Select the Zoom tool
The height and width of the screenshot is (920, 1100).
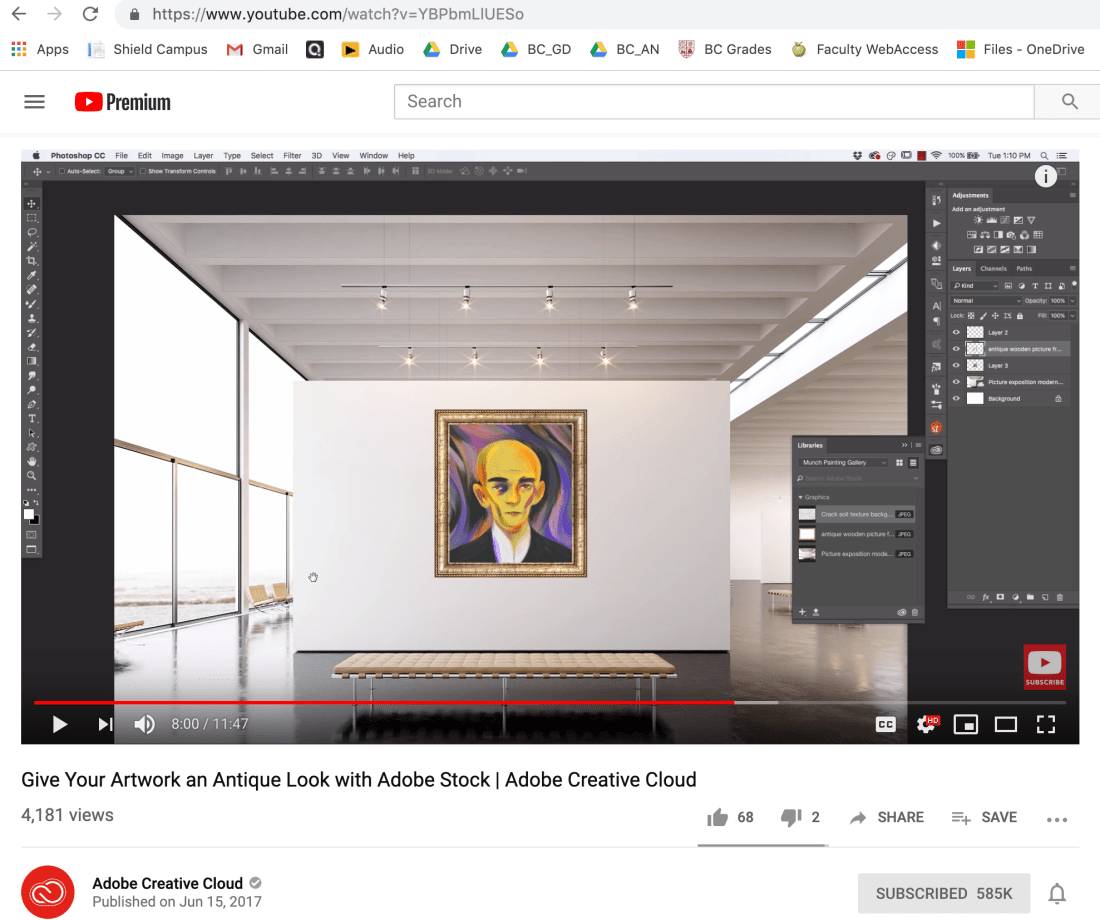(32, 476)
